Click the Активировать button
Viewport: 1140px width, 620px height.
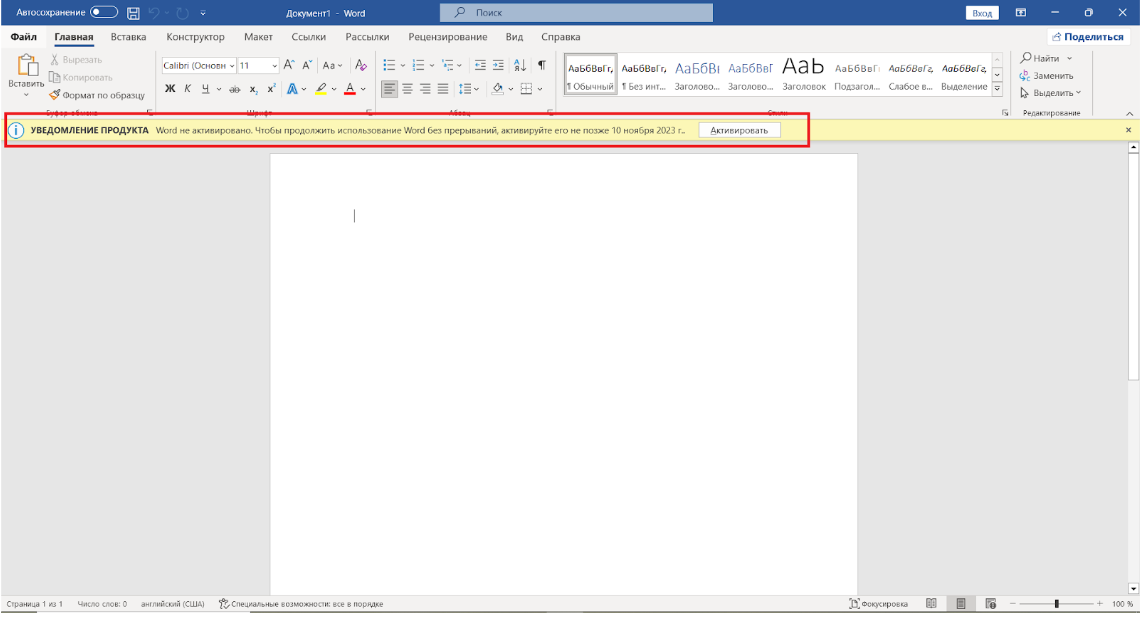click(x=739, y=131)
